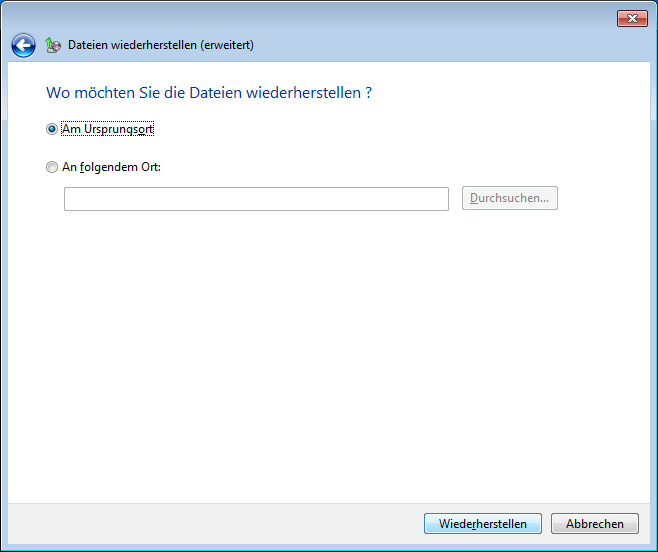Click the gap between 'Wiederherstellen' and 'Abbrechen'

pos(546,523)
